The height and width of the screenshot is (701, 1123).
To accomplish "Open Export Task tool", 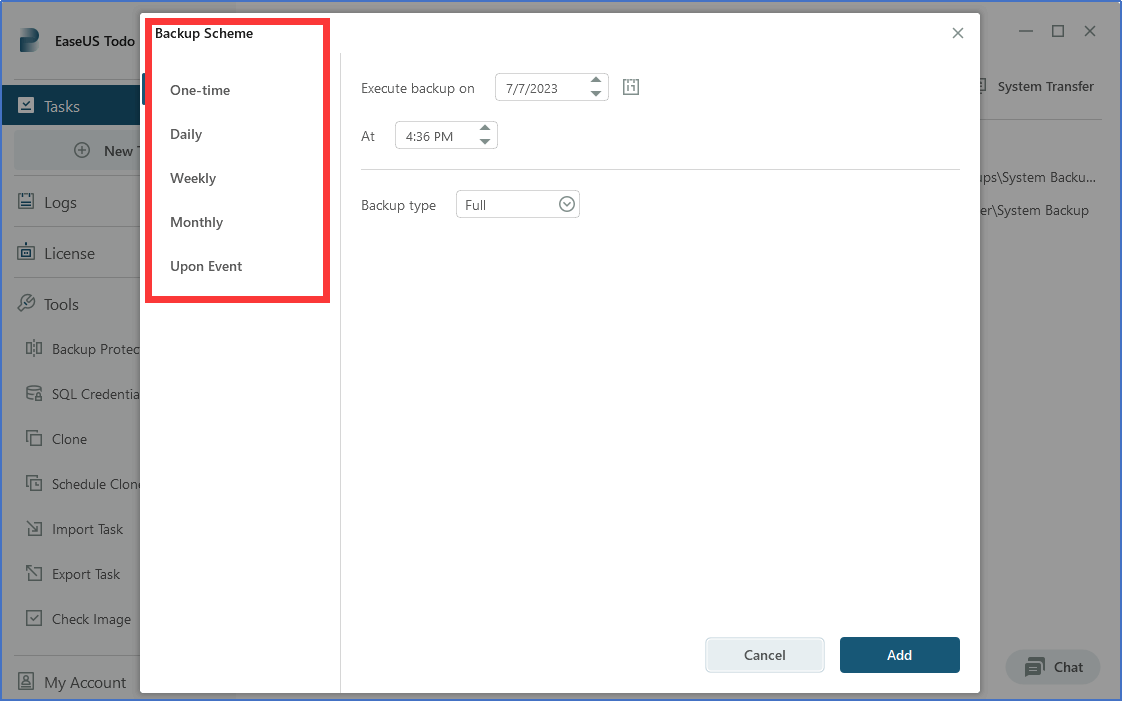I will pos(86,574).
